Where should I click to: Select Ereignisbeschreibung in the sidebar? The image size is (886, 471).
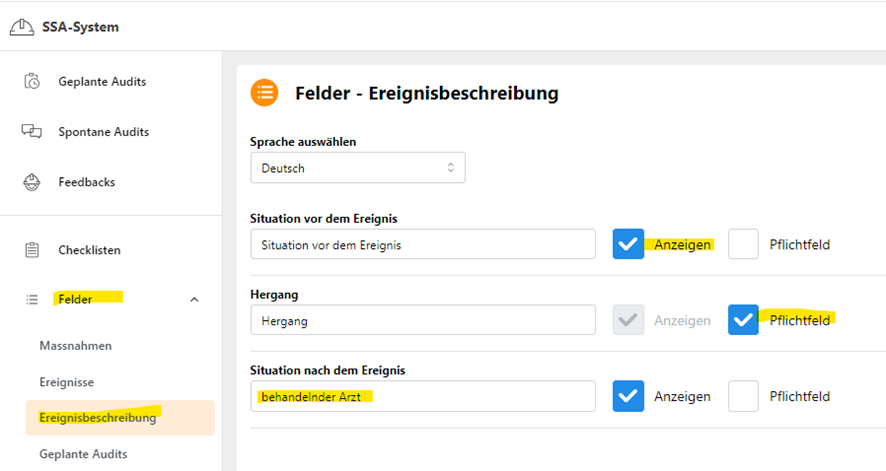click(120, 418)
